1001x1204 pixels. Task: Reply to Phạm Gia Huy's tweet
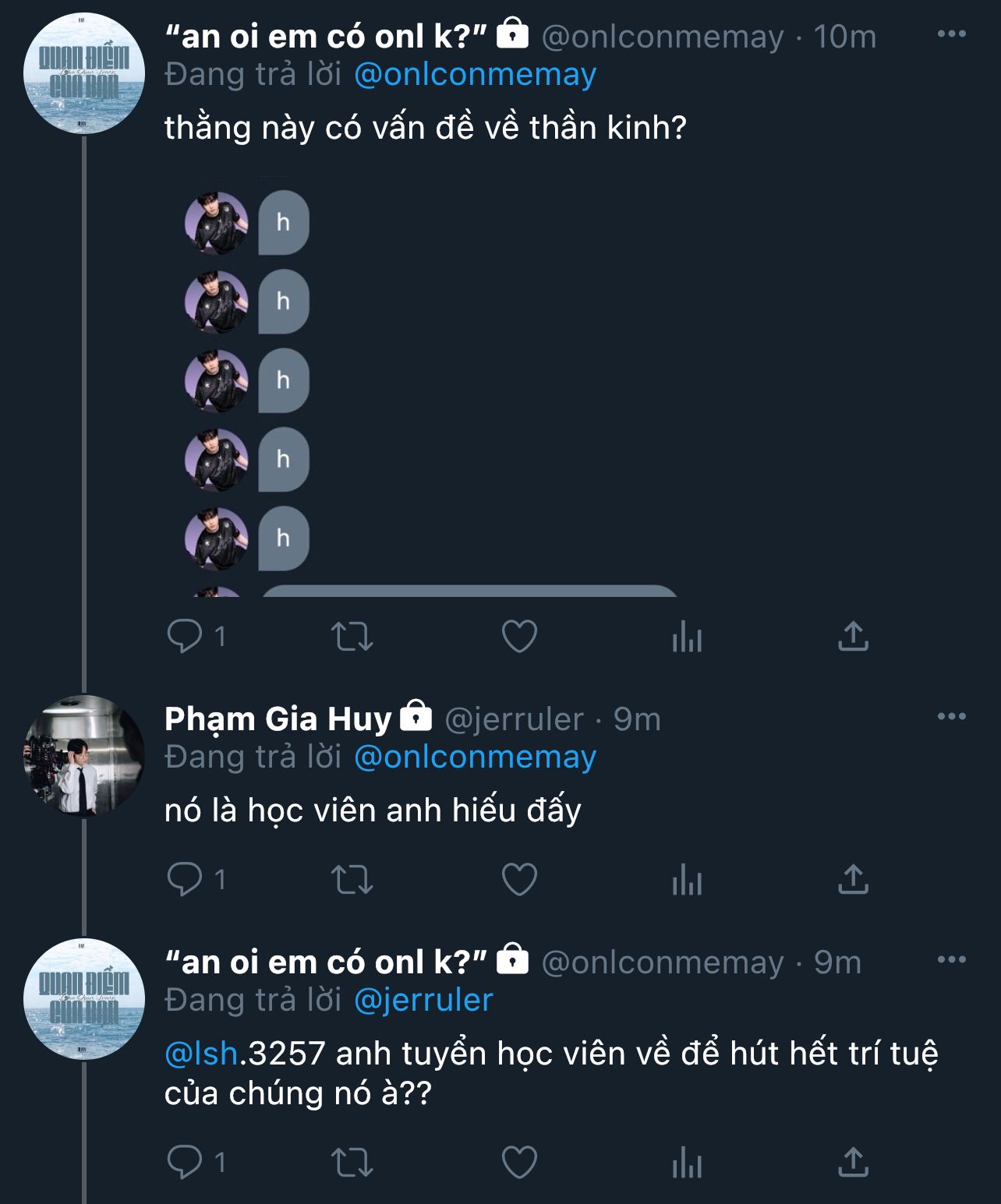coord(185,880)
